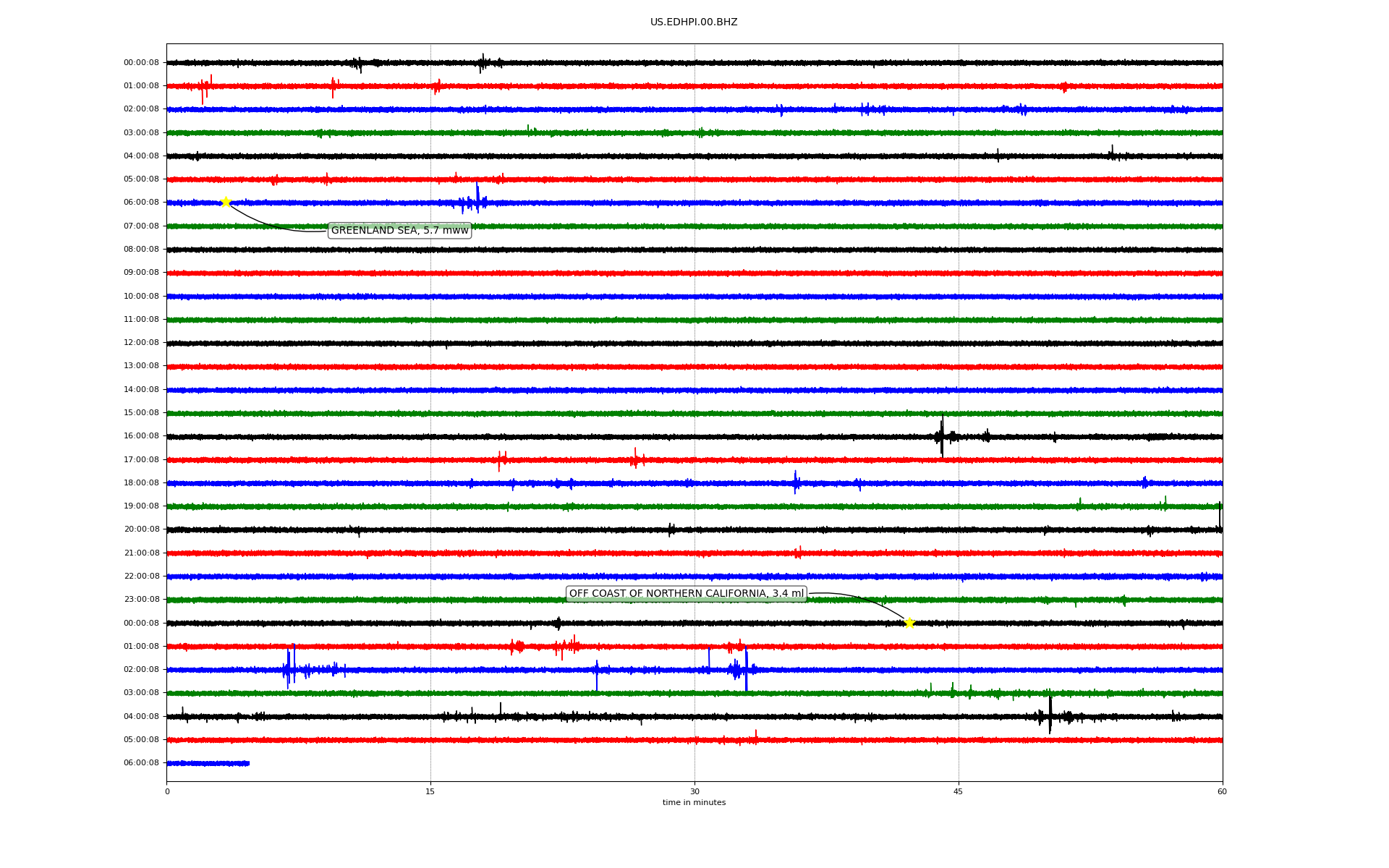The image size is (1389, 868).
Task: Click the 12:00:08 row label
Action: (x=141, y=343)
